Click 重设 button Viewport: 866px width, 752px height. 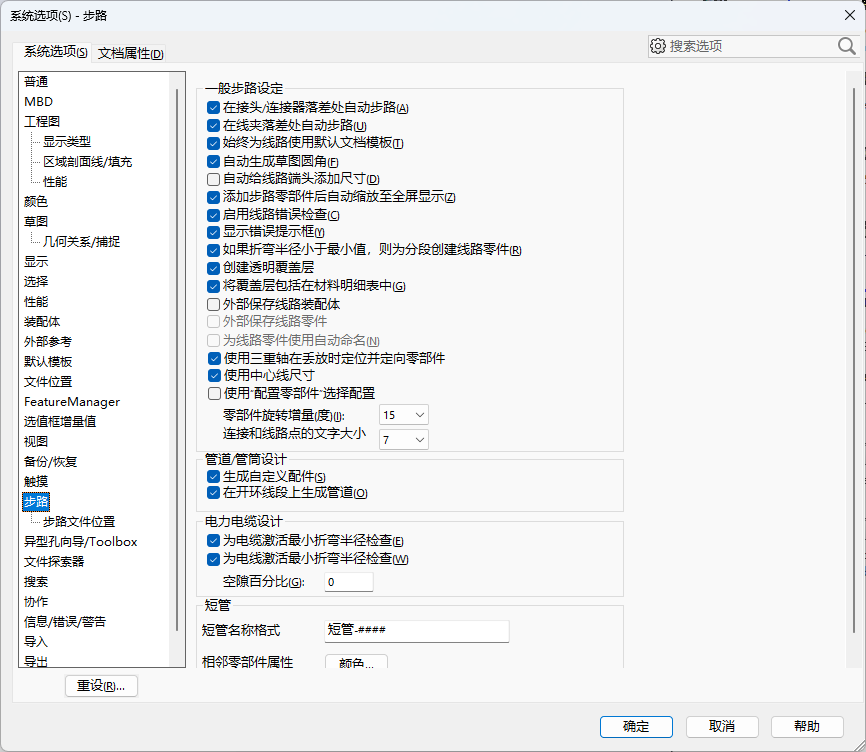pyautogui.click(x=101, y=686)
